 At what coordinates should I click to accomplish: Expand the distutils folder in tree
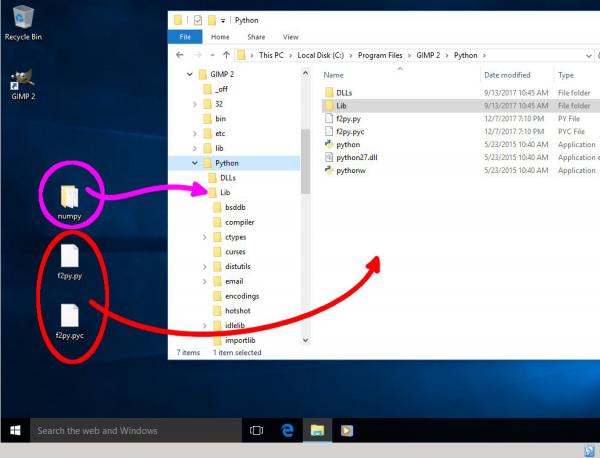click(205, 266)
